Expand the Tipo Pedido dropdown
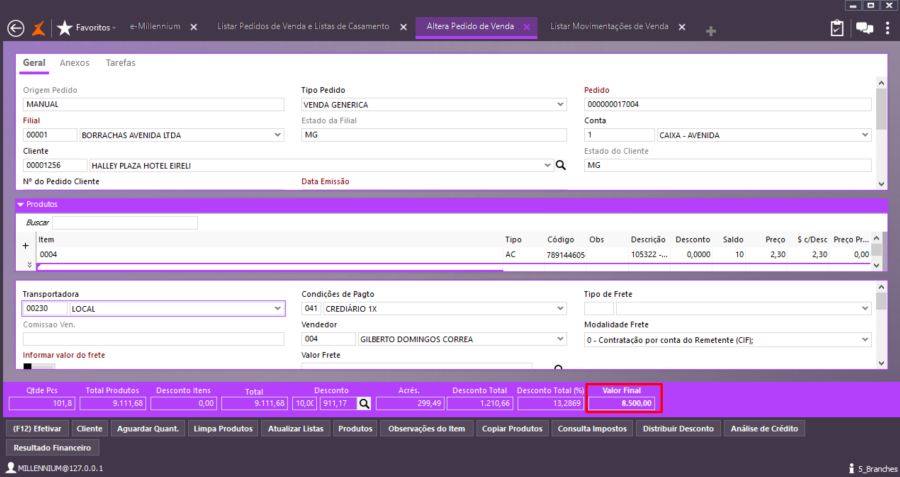The image size is (900, 477). point(559,104)
